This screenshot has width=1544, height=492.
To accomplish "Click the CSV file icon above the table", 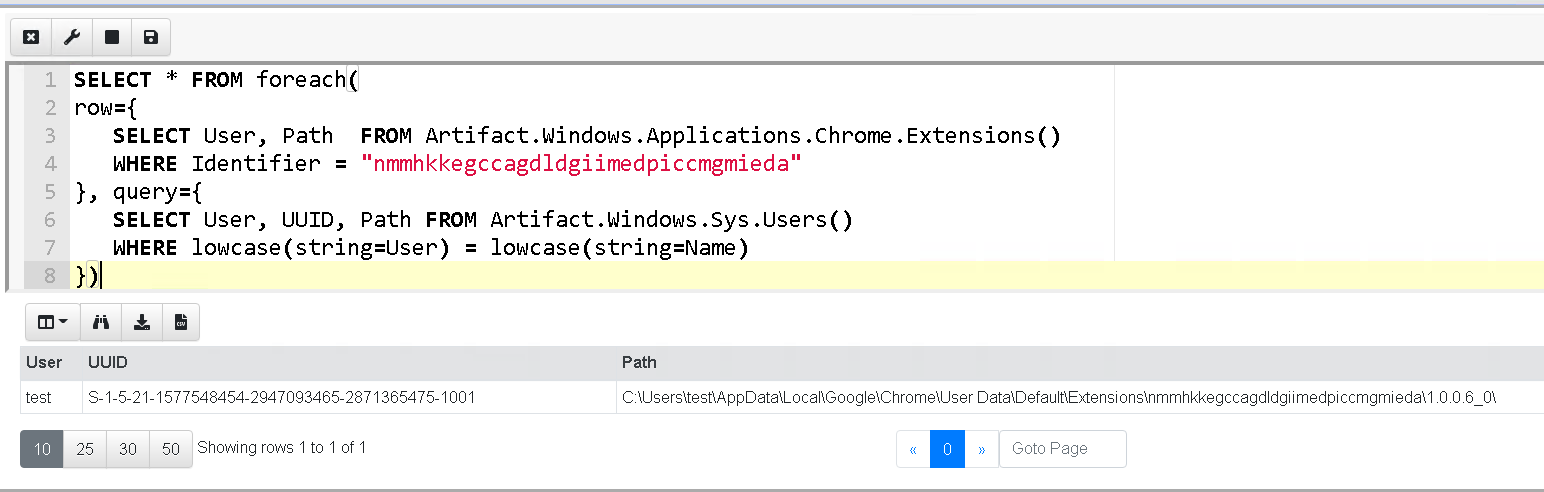I will click(181, 322).
